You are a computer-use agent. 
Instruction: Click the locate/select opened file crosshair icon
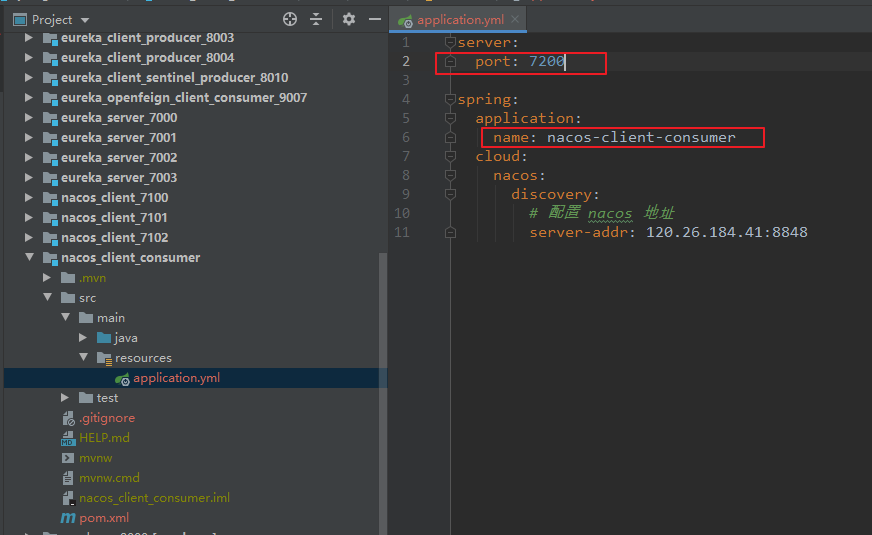click(x=290, y=19)
